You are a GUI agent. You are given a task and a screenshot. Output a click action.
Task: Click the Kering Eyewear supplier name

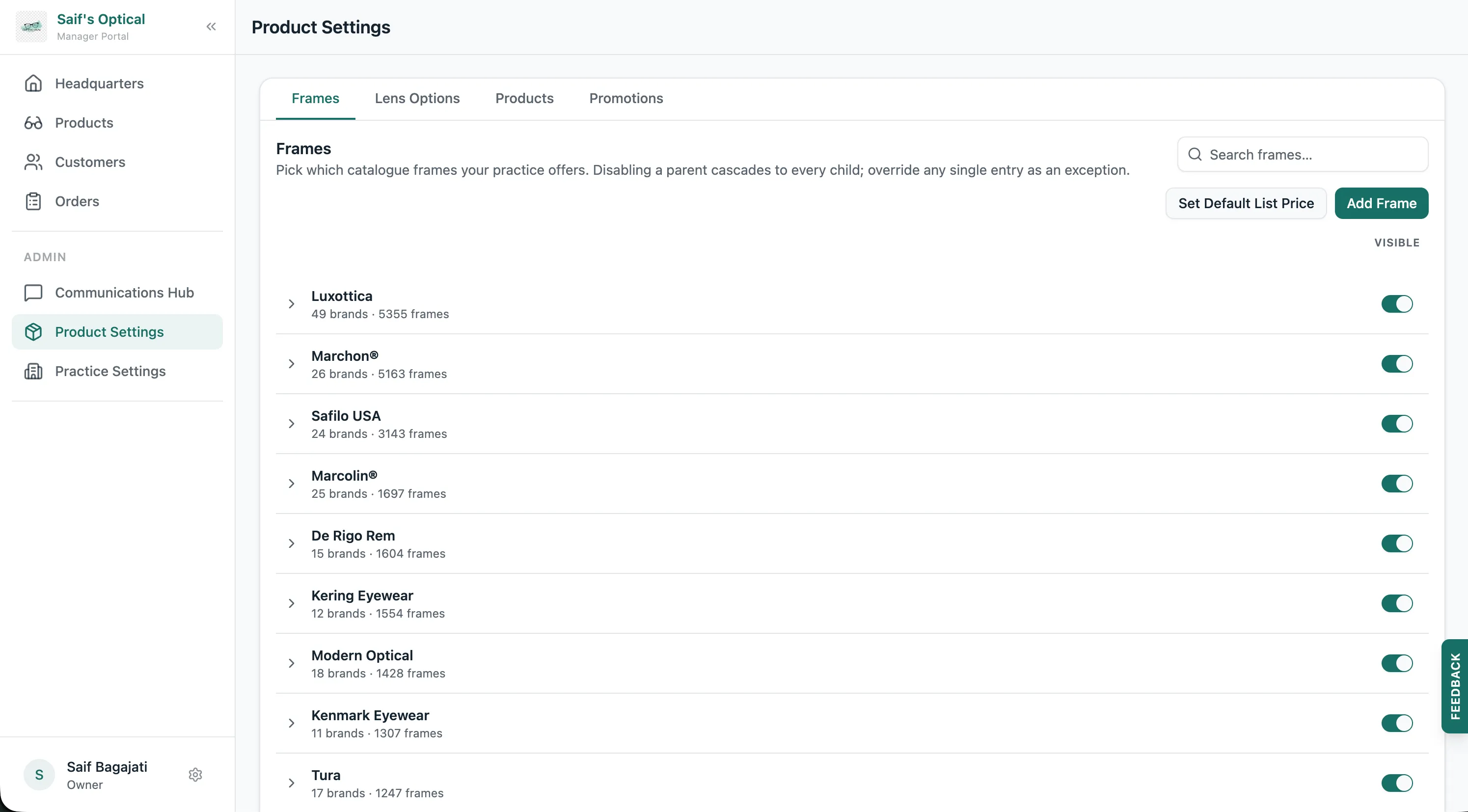[x=362, y=595]
